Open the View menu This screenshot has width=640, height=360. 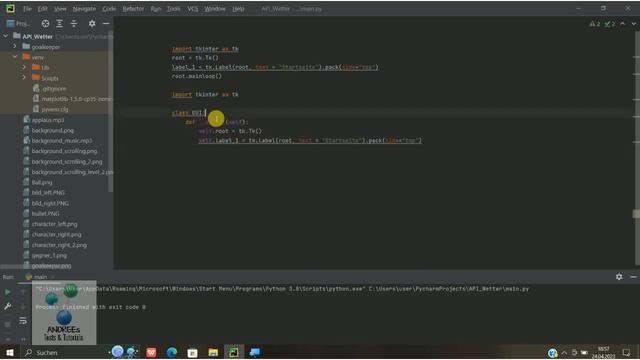(60, 9)
